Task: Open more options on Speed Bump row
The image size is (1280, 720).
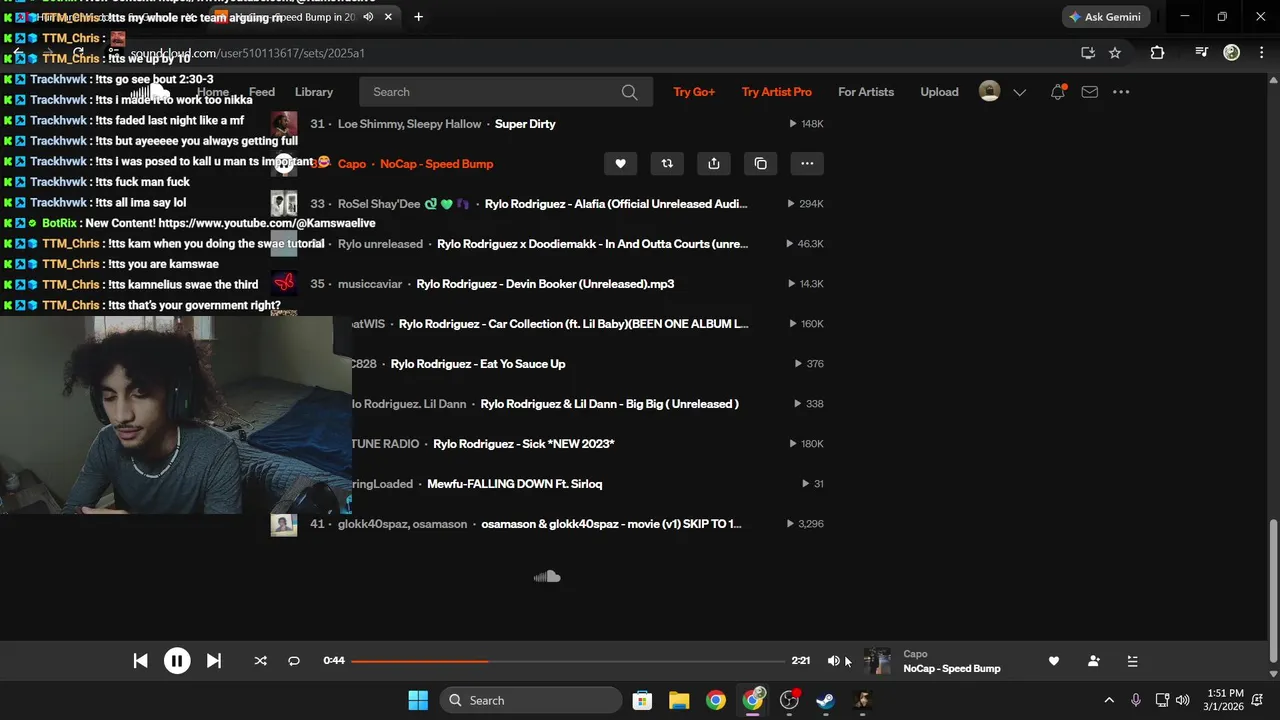Action: pos(807,164)
